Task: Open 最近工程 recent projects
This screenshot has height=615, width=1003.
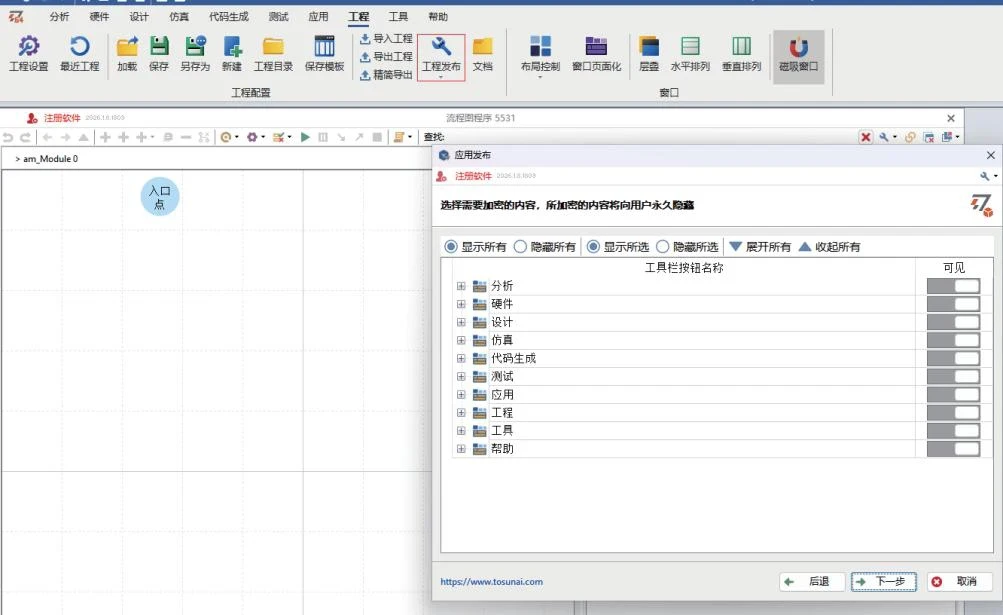Action: (x=79, y=53)
